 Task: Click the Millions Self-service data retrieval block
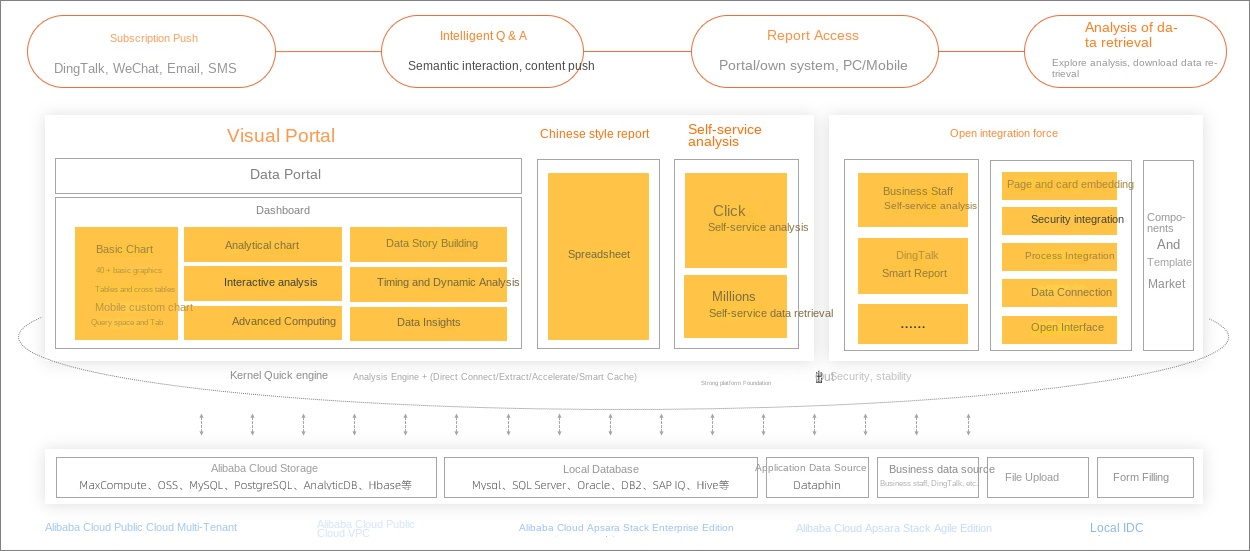735,306
